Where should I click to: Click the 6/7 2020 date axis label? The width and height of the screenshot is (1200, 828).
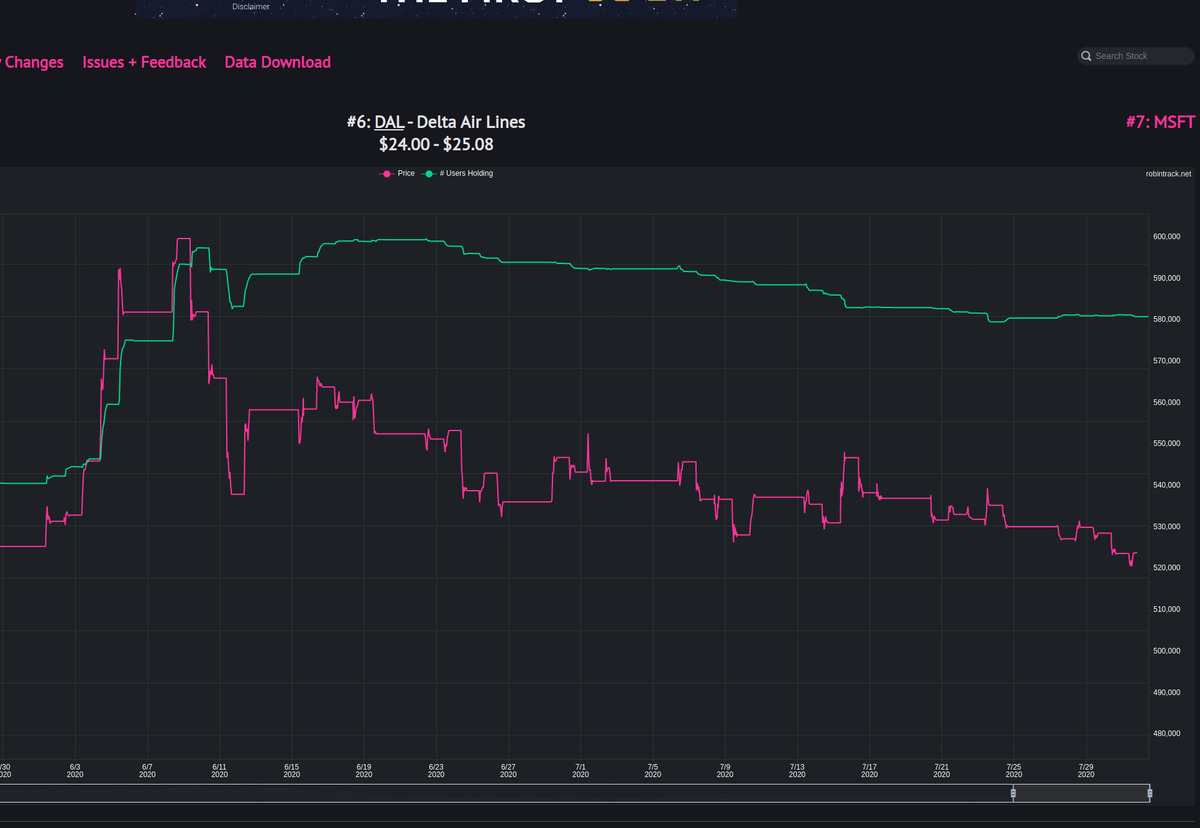point(147,770)
